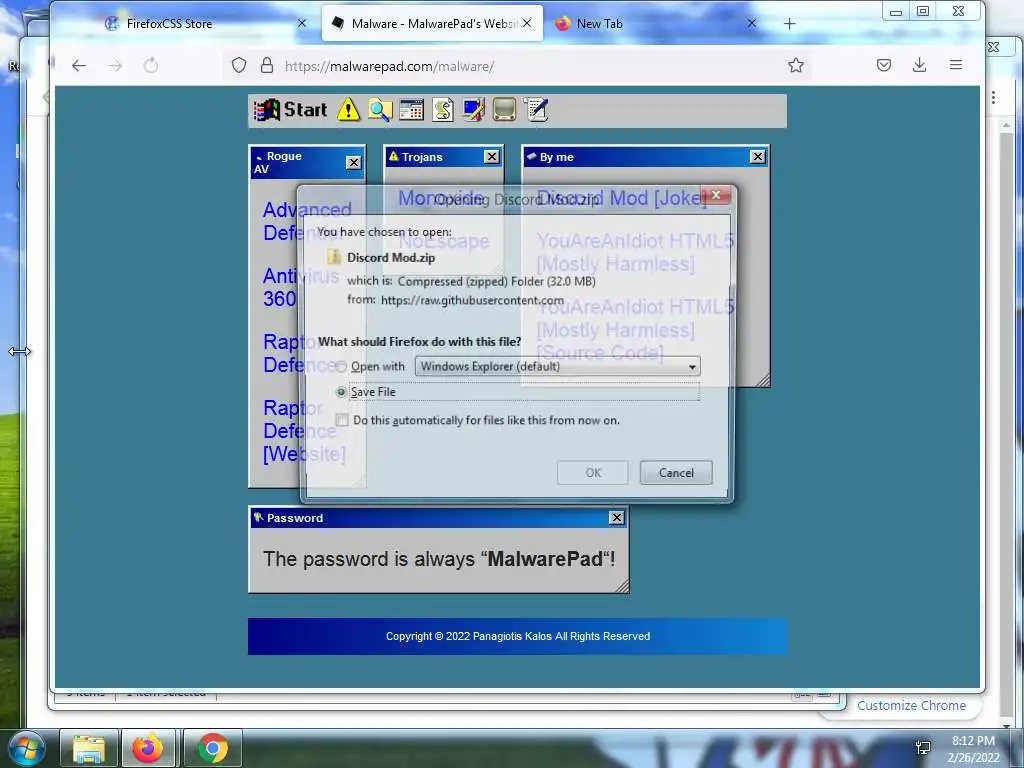Open the script scroll document icon
Viewport: 1024px width, 768px height.
[x=443, y=110]
